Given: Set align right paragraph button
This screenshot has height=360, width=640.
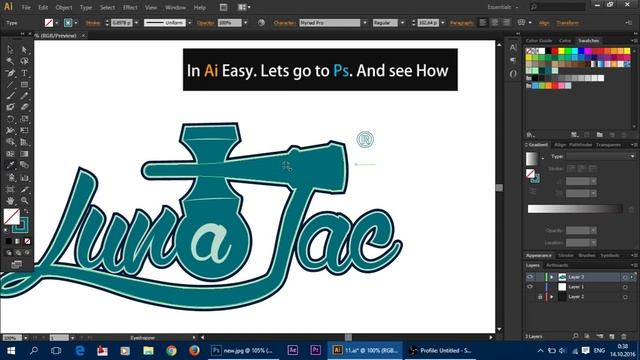Looking at the screenshot, I should tap(506, 23).
